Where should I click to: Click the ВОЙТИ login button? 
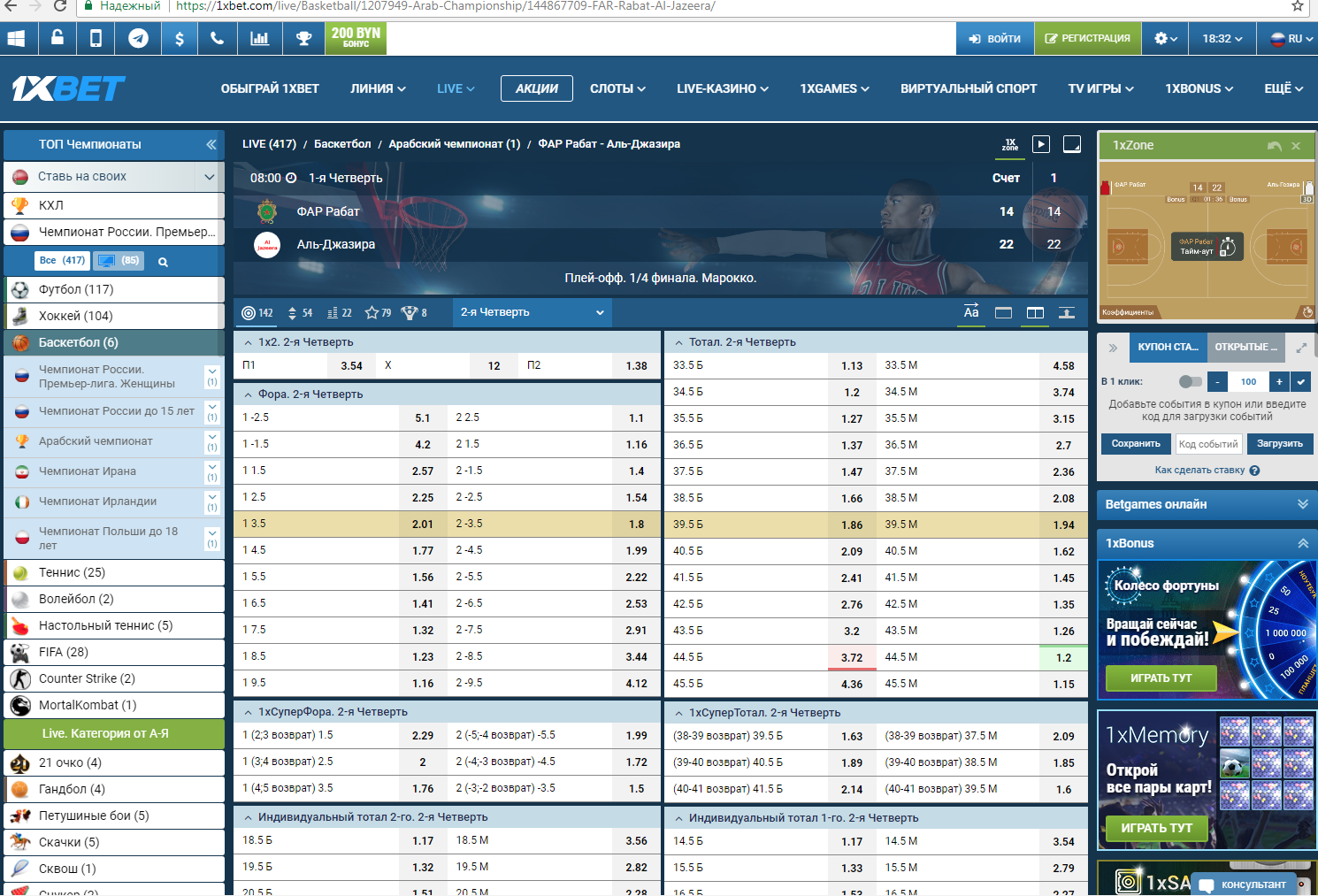point(995,39)
